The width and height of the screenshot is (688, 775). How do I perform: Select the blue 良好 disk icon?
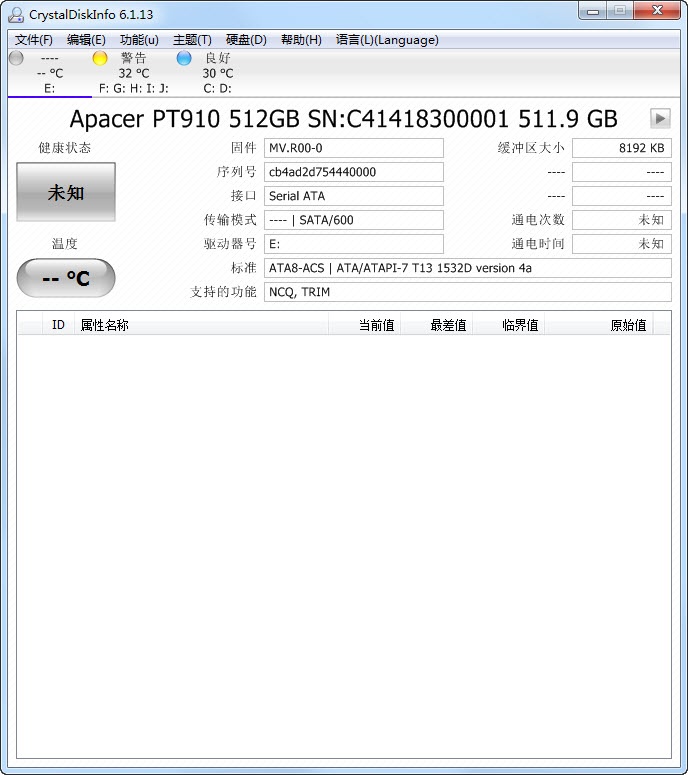click(x=184, y=58)
